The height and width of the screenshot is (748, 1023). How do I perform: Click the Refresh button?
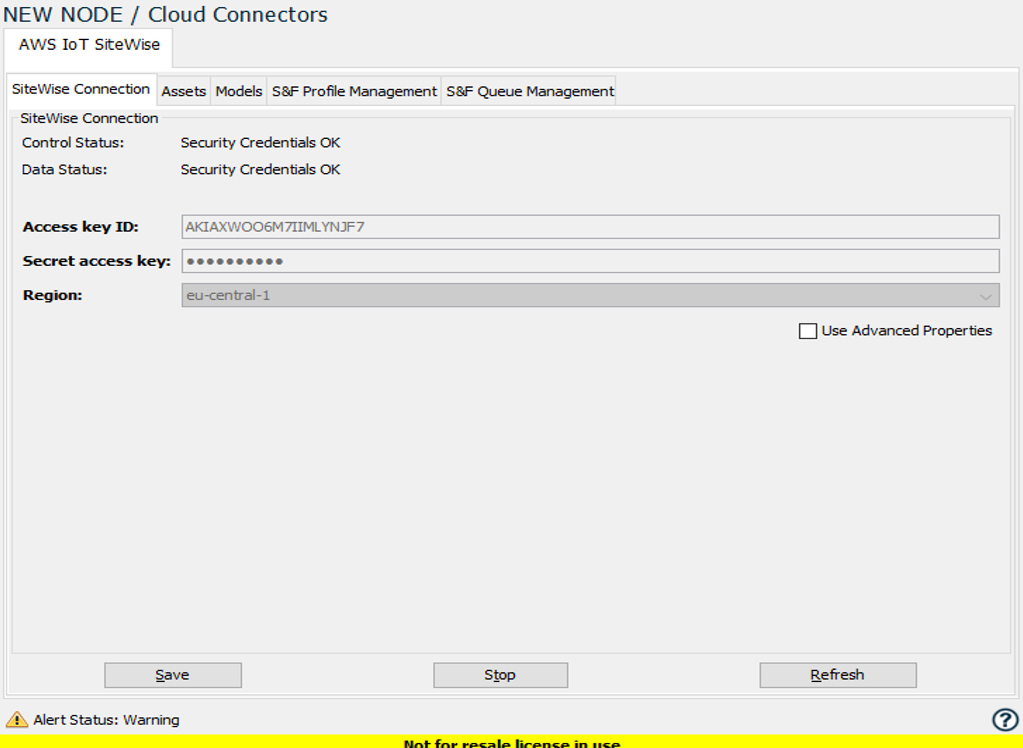[837, 674]
